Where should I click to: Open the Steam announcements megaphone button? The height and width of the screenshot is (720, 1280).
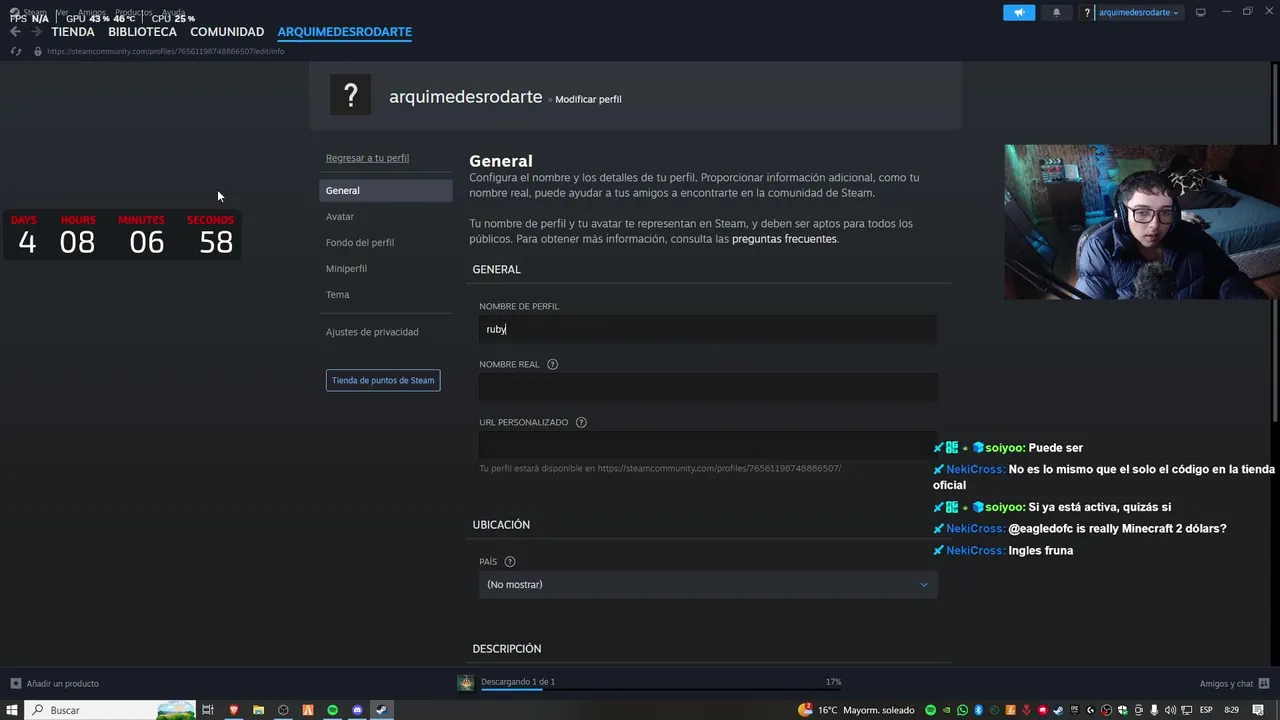(1019, 12)
